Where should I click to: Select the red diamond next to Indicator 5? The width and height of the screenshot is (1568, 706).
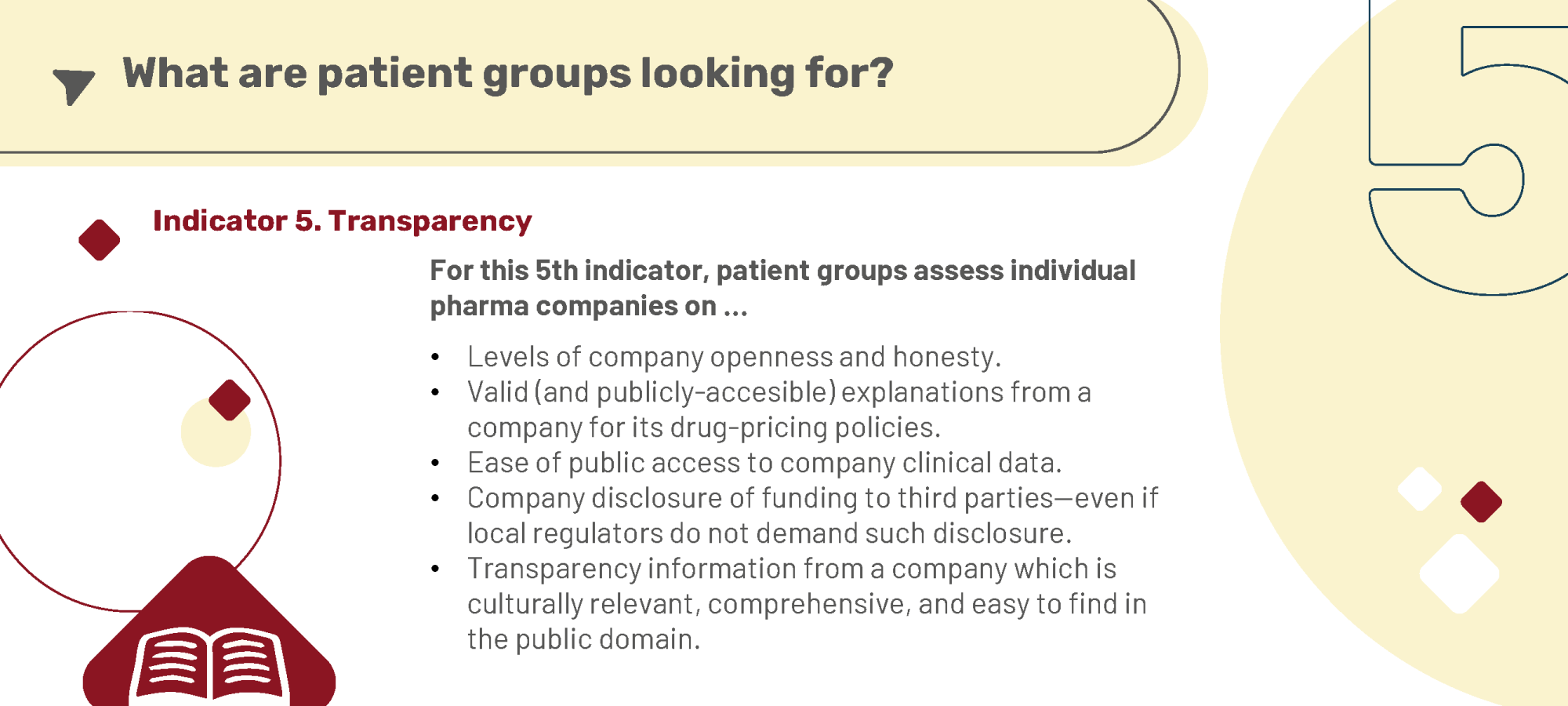tap(100, 240)
